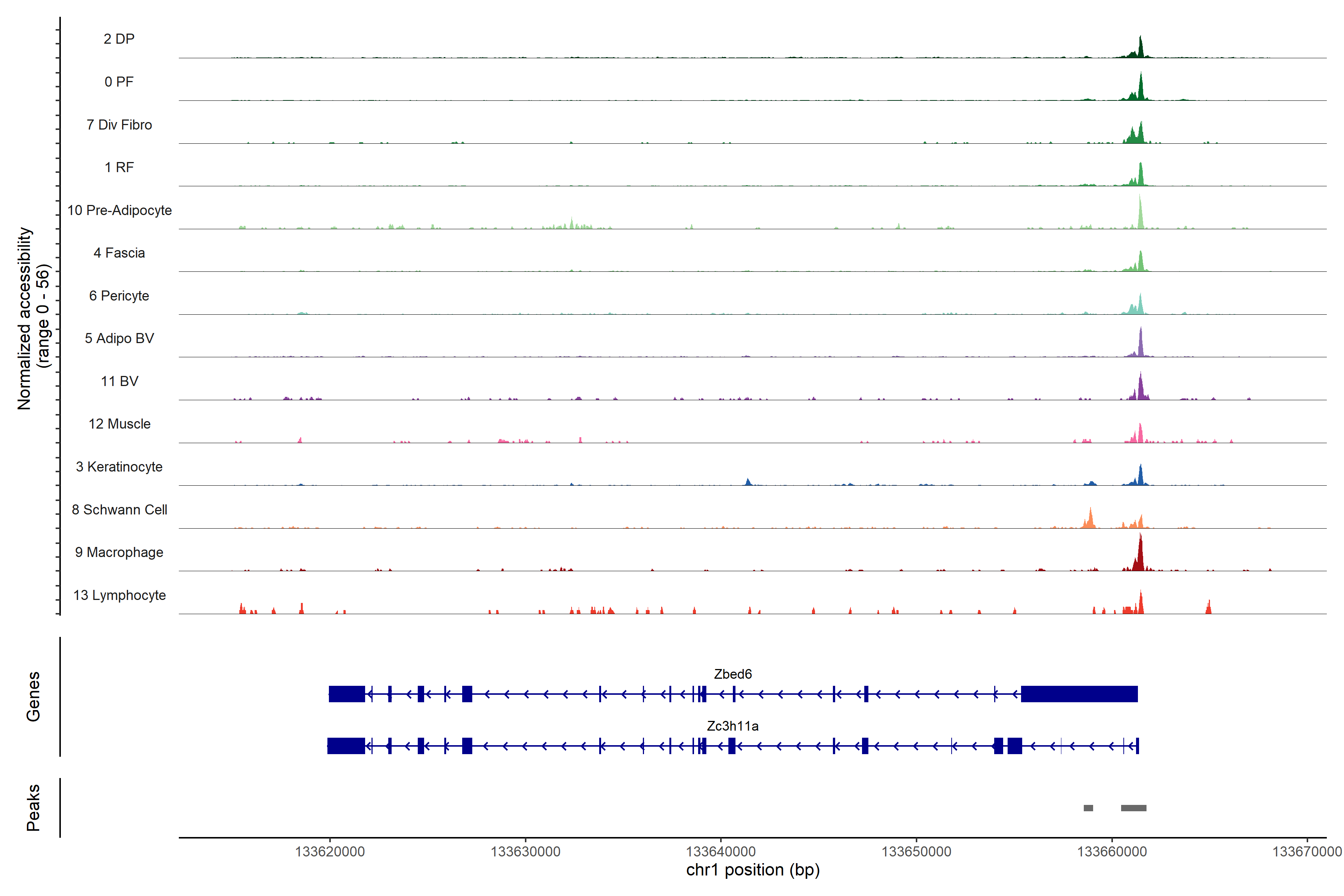Click the chr1 position (bp) axis title
Screen dimensions: 1344x896
(x=753, y=870)
